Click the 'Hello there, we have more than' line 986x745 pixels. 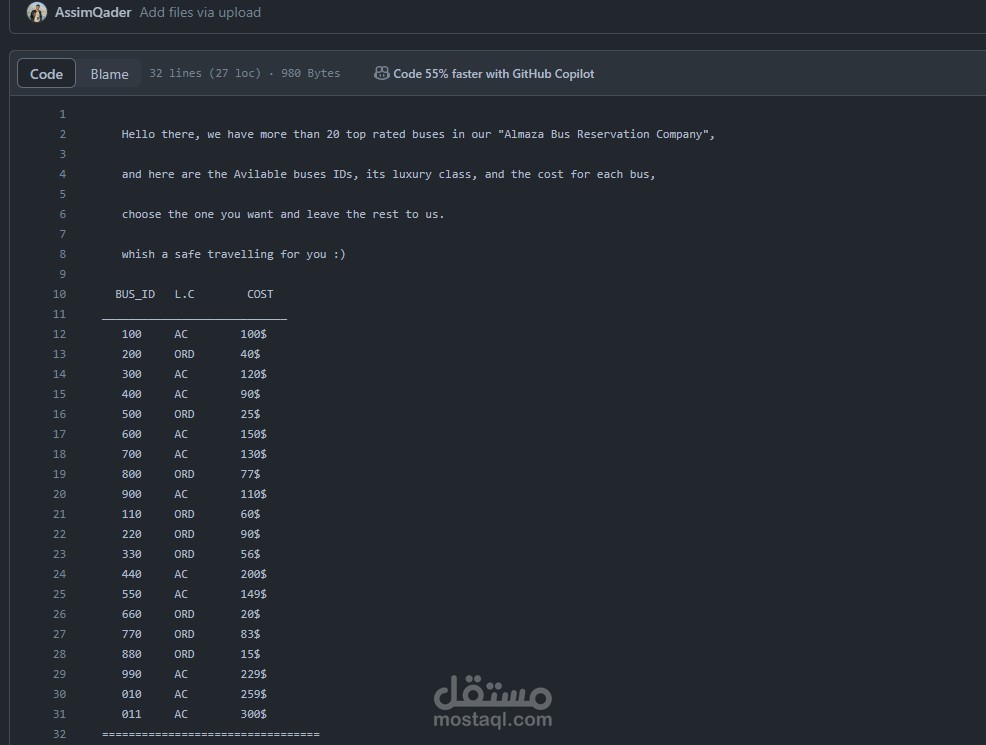[418, 134]
